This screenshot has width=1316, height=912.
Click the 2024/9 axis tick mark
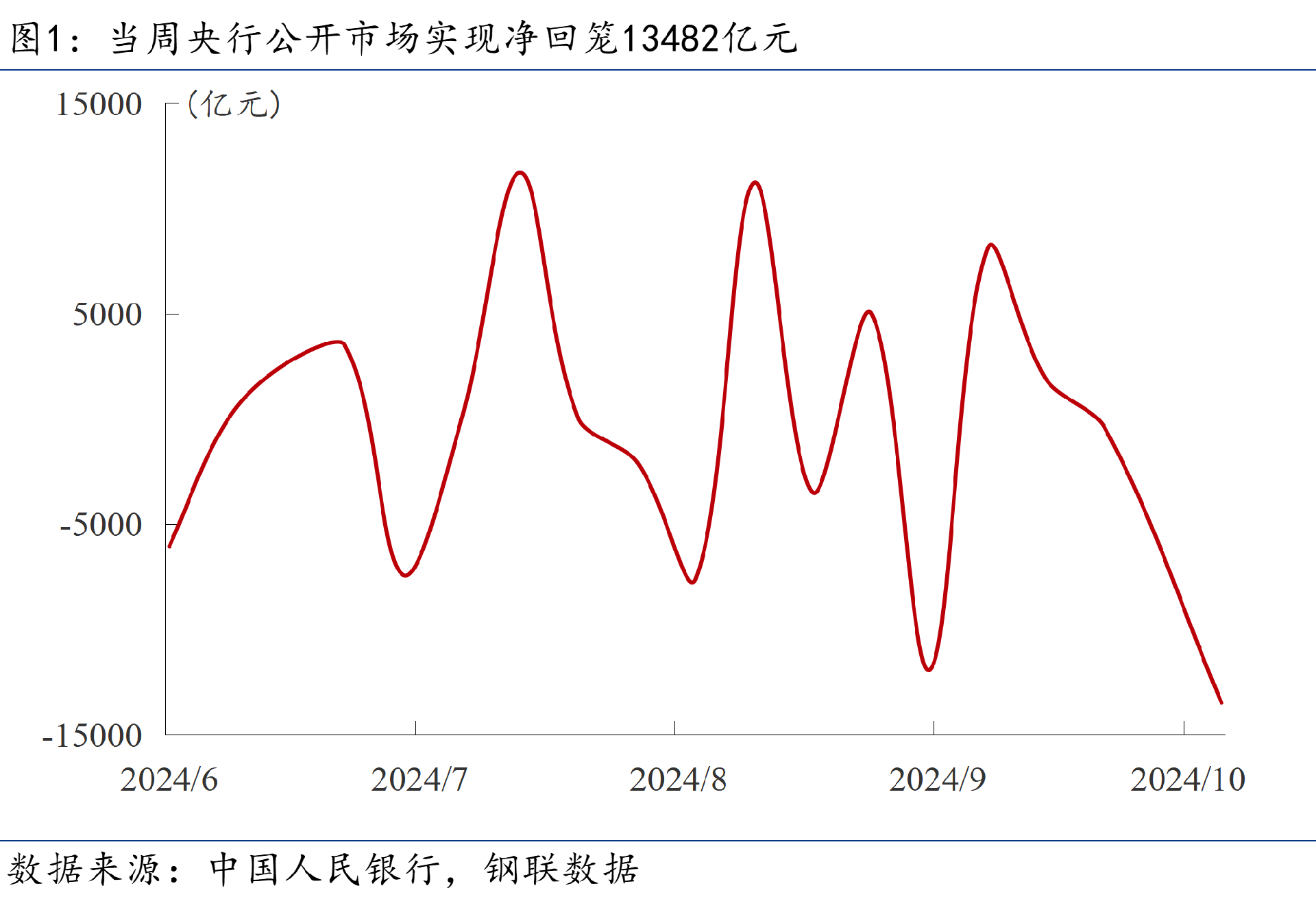click(x=934, y=728)
